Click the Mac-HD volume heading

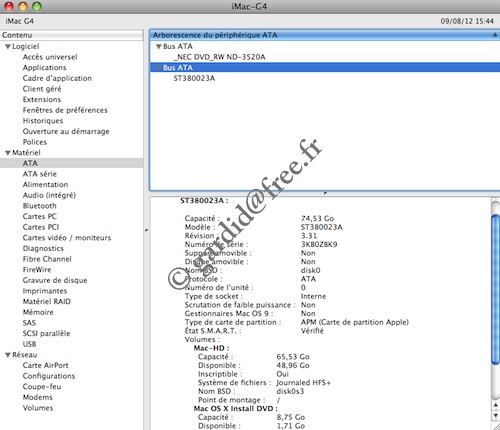pyautogui.click(x=211, y=348)
